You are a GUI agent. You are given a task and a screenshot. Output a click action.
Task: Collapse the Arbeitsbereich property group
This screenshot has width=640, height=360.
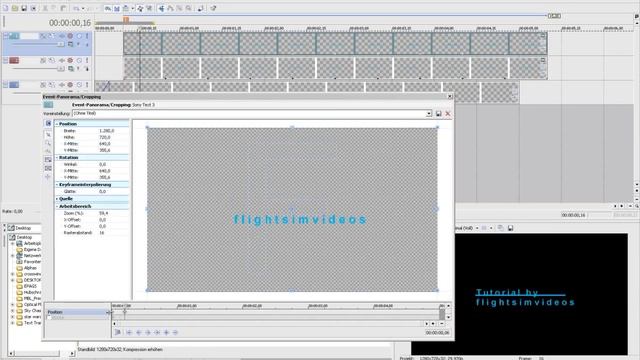(57, 207)
